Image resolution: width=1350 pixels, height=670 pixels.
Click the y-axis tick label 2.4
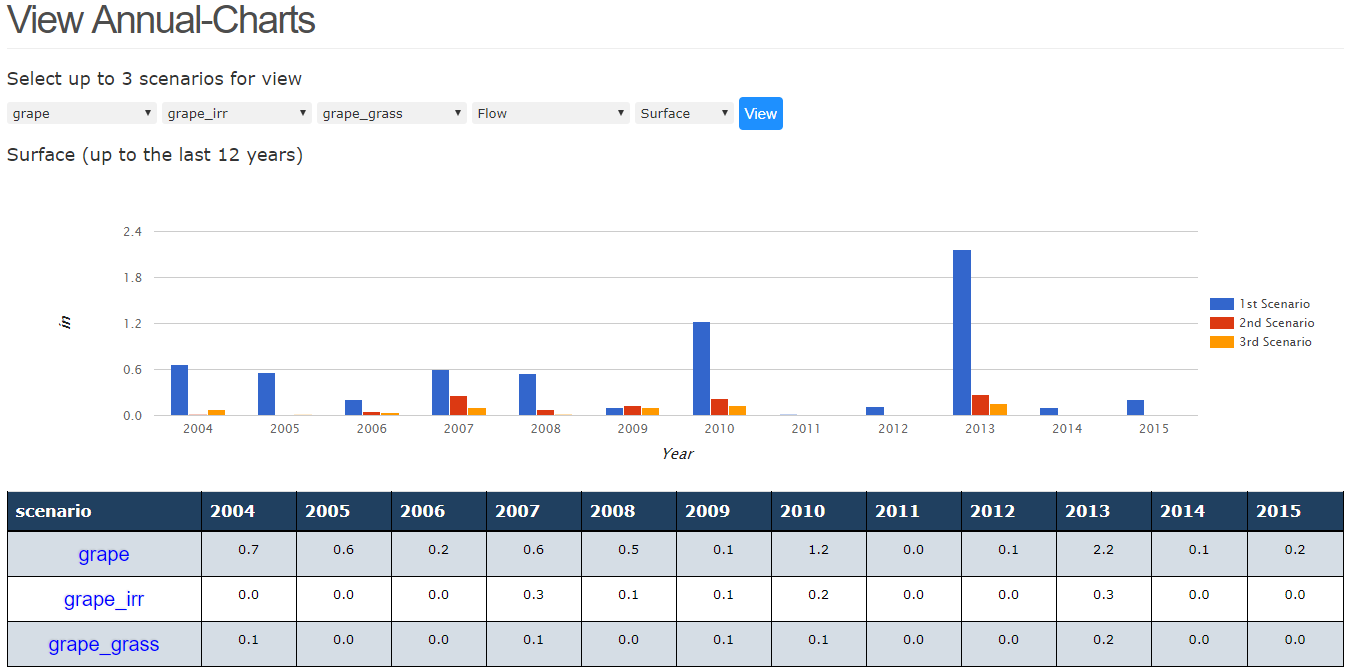(132, 232)
